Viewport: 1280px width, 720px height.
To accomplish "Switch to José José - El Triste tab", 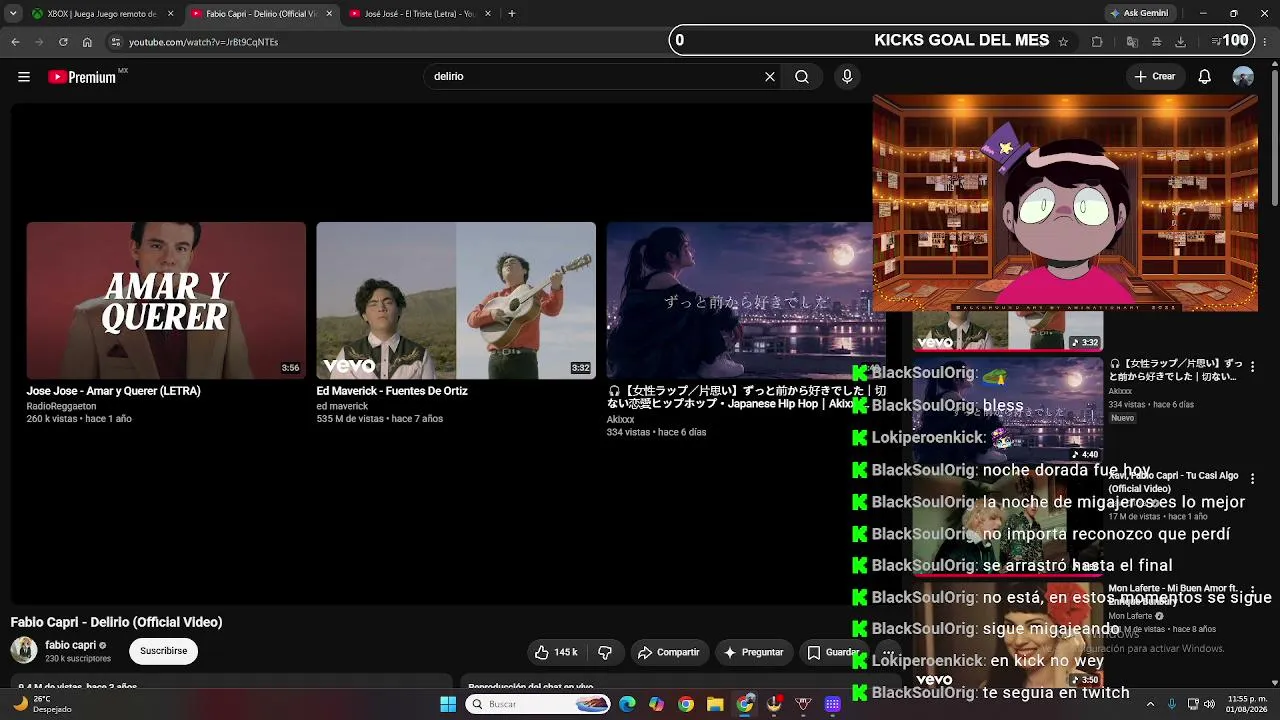I will click(x=420, y=14).
